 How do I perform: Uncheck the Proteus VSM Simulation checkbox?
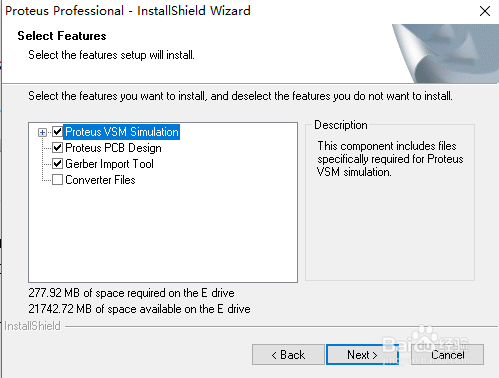(x=57, y=132)
